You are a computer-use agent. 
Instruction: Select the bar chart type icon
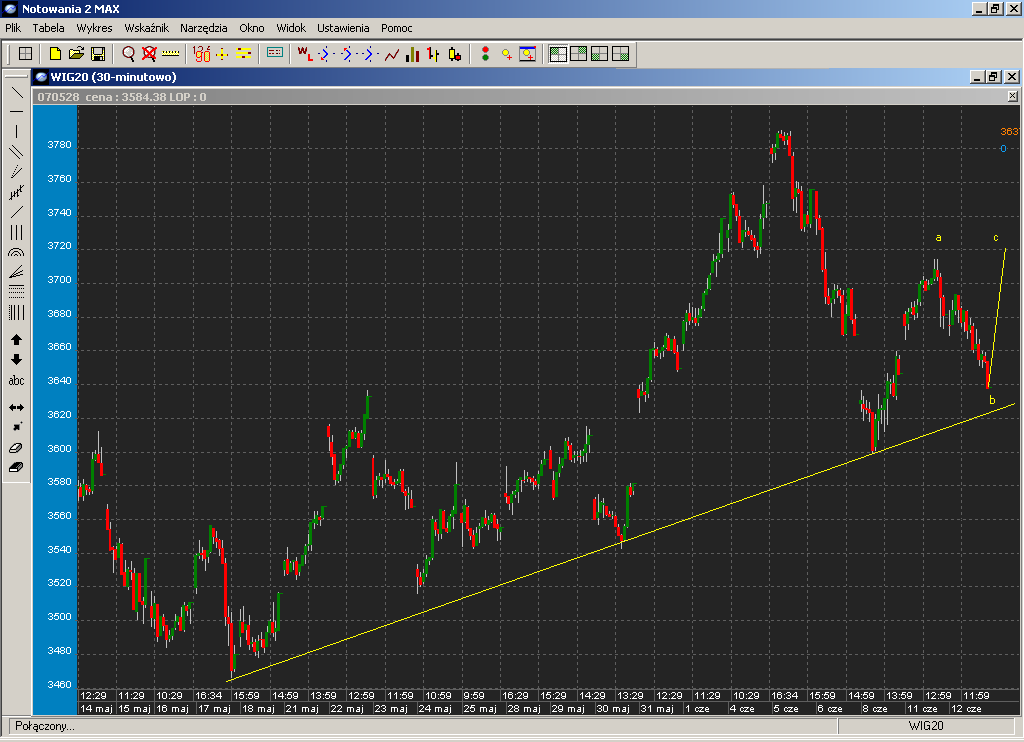[412, 54]
